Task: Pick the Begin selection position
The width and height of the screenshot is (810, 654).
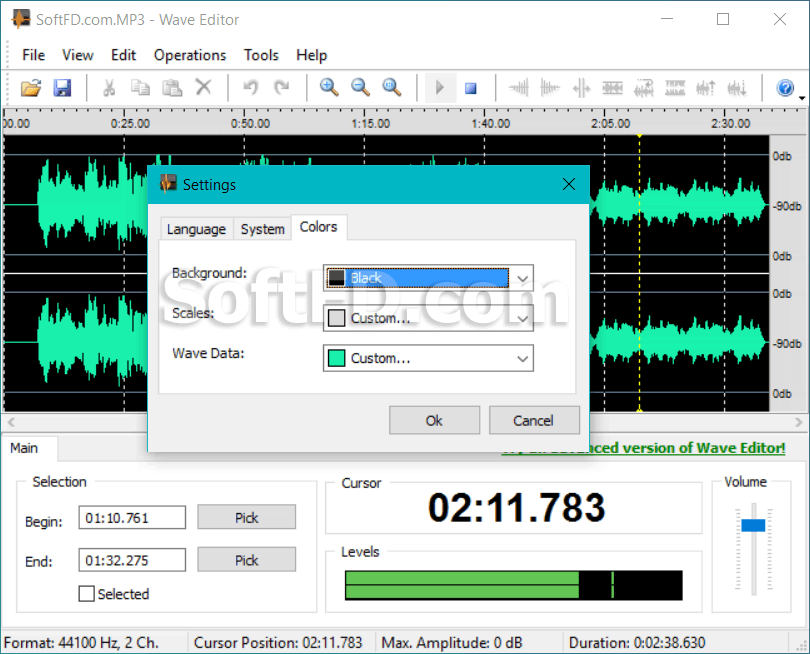Action: [246, 517]
